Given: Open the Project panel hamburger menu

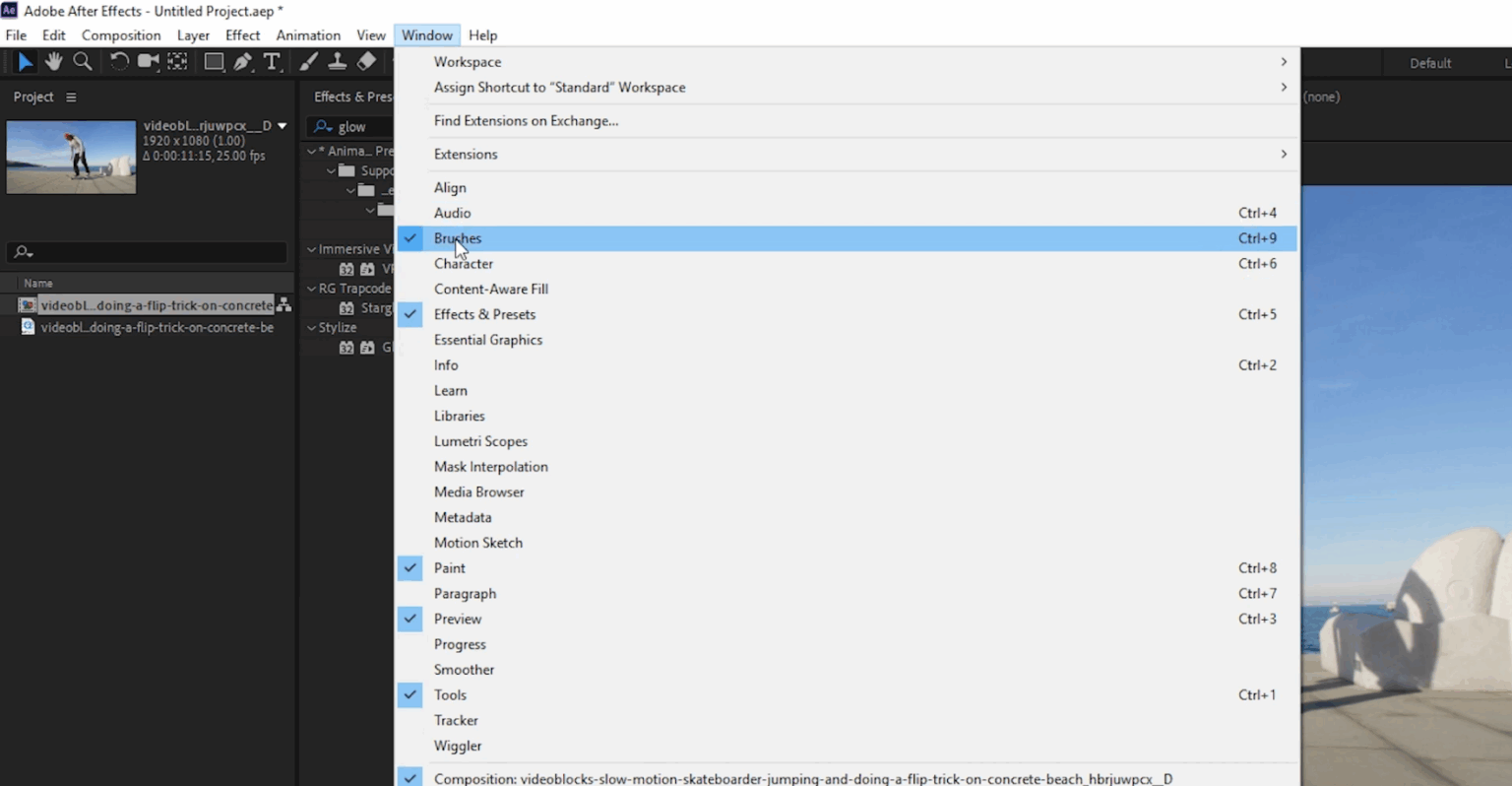Looking at the screenshot, I should 71,98.
